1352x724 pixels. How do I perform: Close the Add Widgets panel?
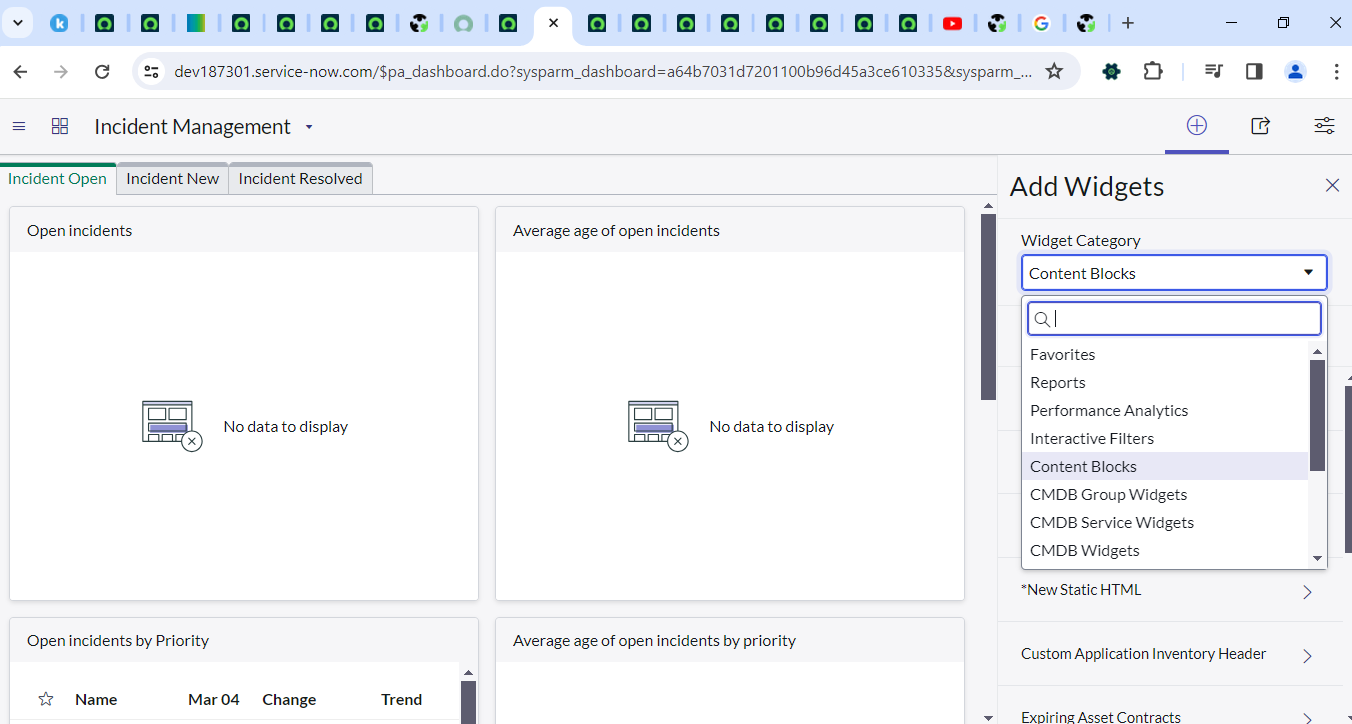[1332, 185]
